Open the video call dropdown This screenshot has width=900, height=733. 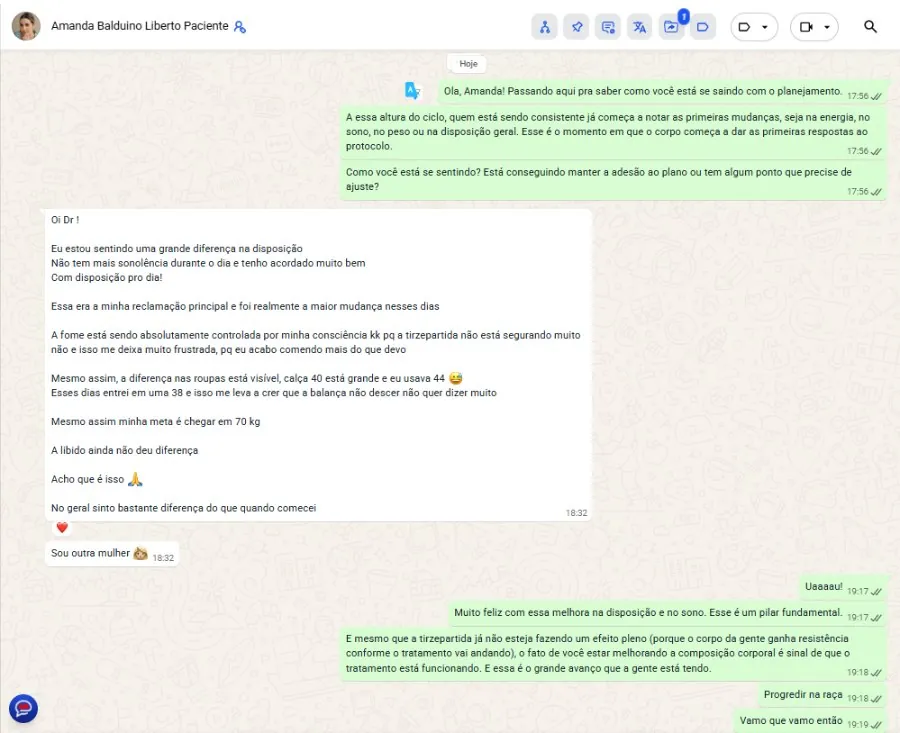coord(814,27)
